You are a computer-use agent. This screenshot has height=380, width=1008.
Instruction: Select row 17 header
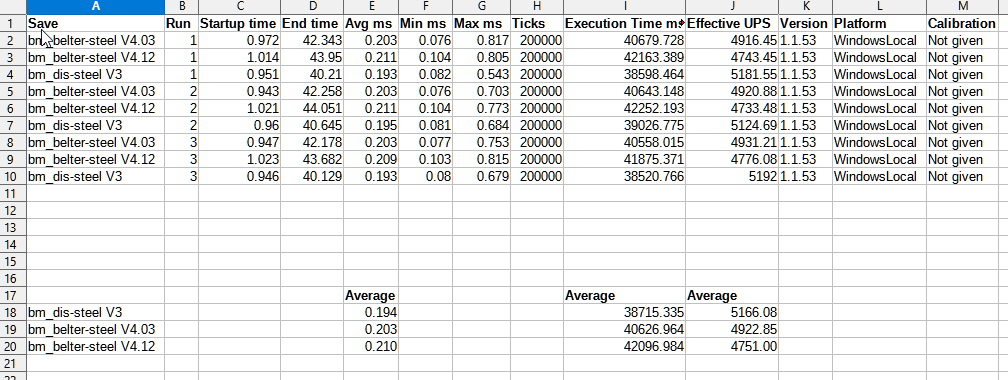[x=13, y=295]
